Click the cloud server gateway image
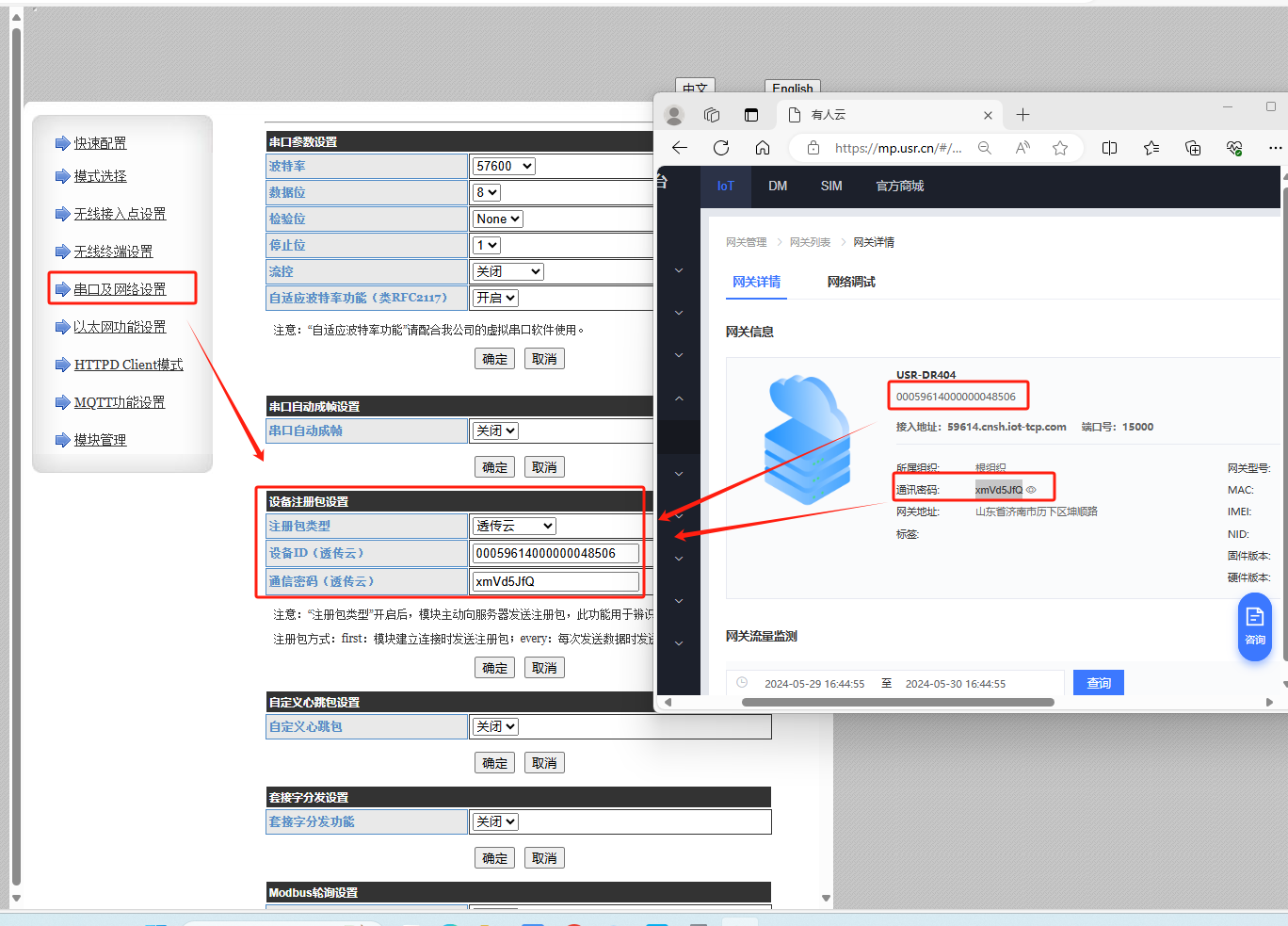This screenshot has width=1288, height=926. (x=809, y=439)
